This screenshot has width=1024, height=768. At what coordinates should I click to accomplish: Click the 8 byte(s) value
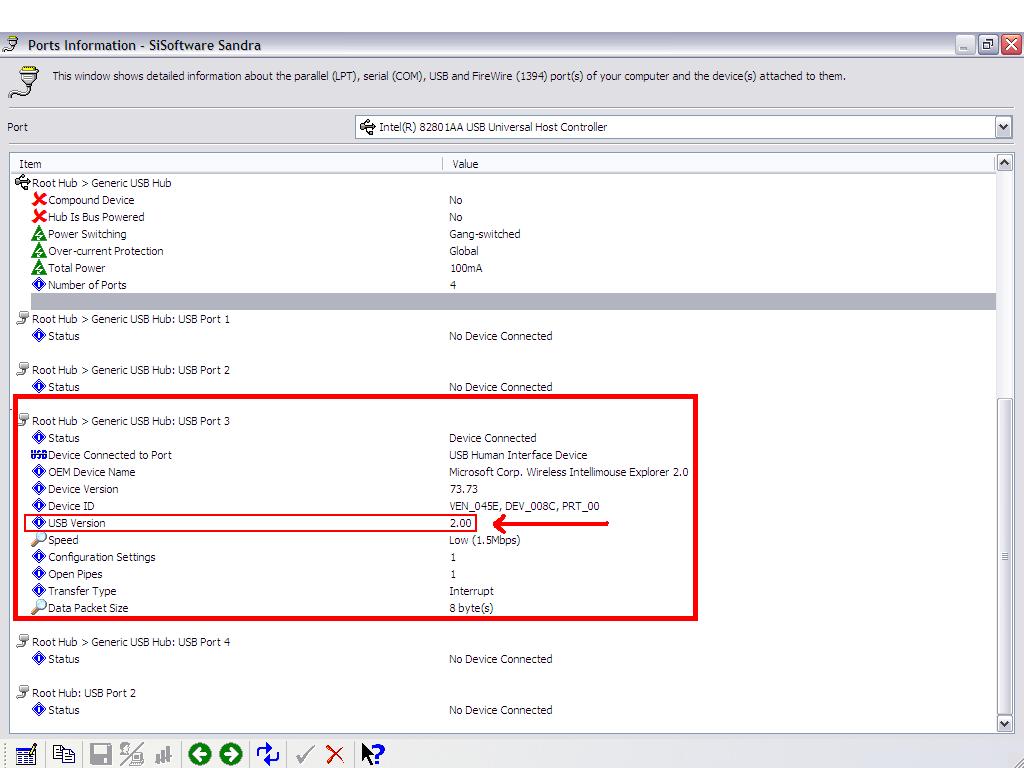point(471,607)
